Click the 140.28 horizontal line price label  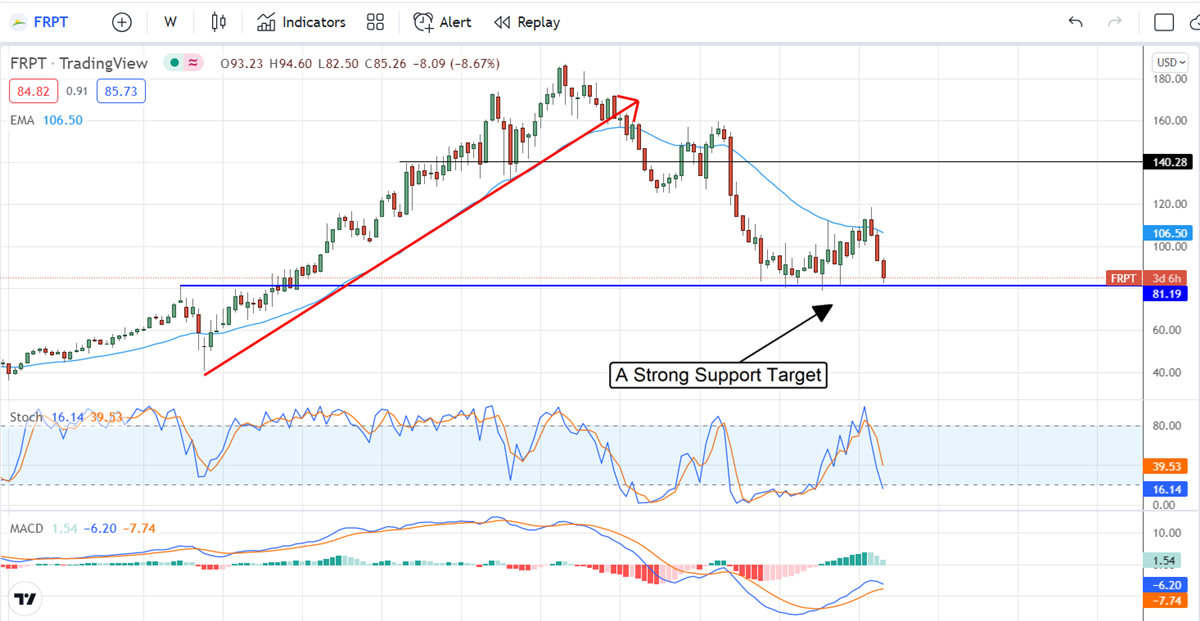(1168, 162)
